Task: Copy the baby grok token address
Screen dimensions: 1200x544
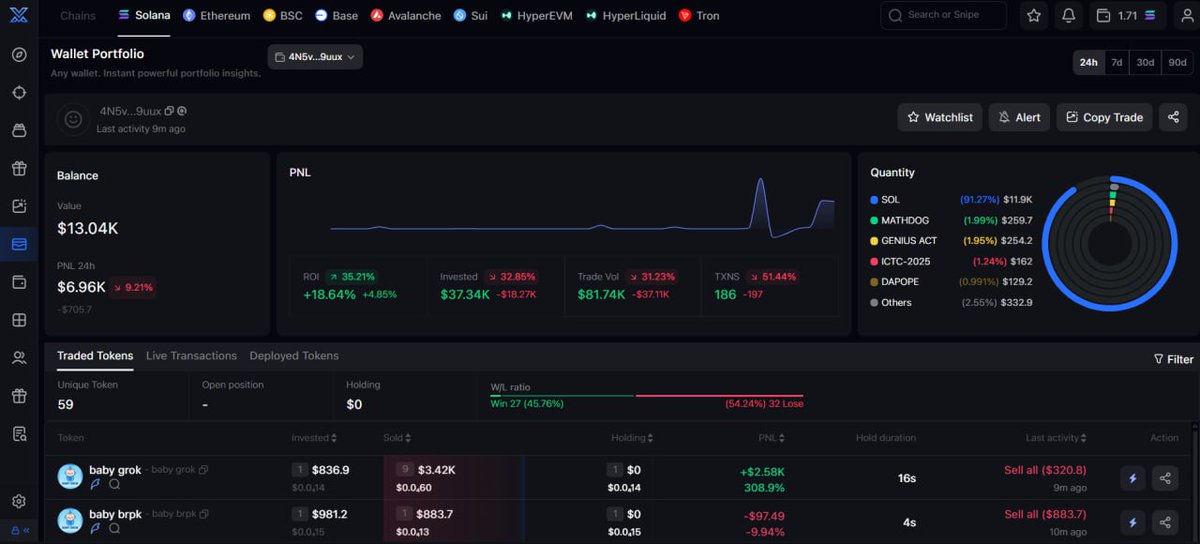Action: tap(203, 470)
